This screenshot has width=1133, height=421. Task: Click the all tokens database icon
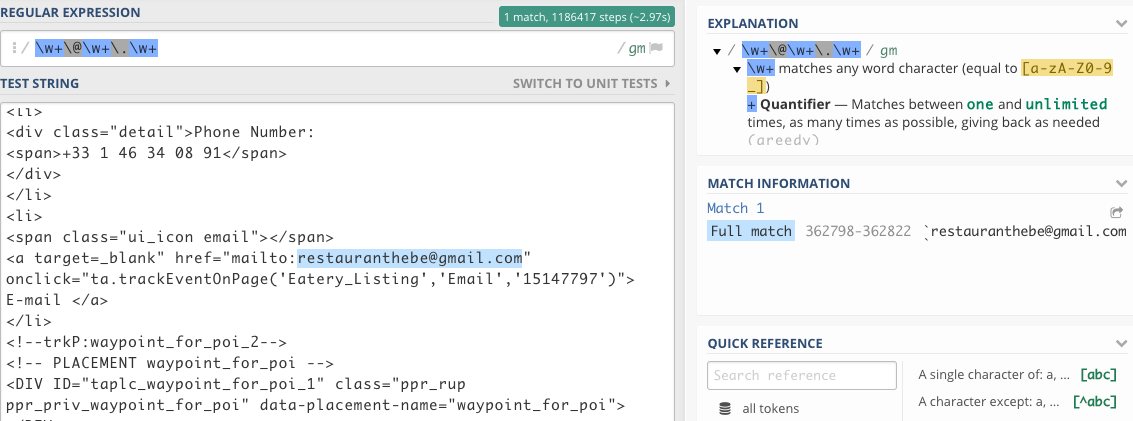pos(725,408)
